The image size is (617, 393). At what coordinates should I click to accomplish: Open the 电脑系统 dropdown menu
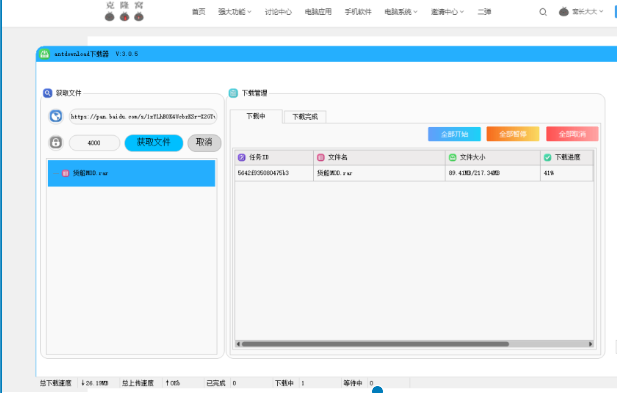pos(401,12)
